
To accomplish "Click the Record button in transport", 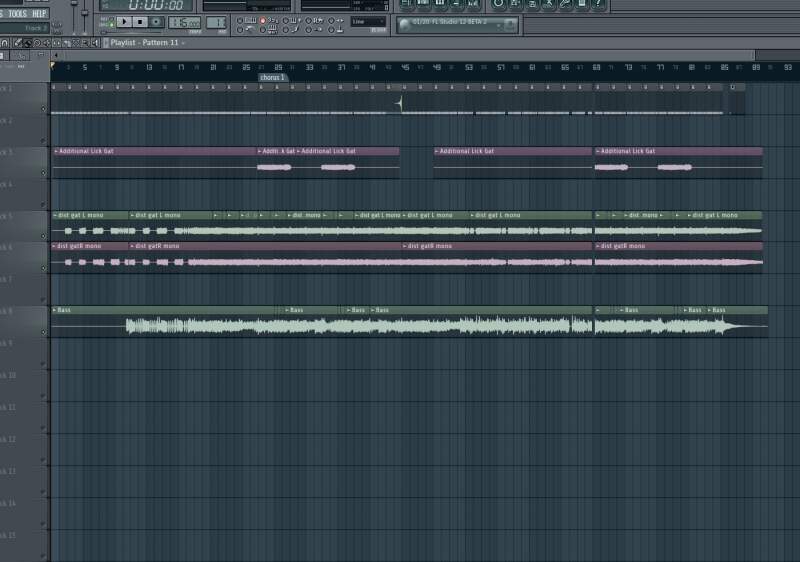I will click(x=156, y=22).
